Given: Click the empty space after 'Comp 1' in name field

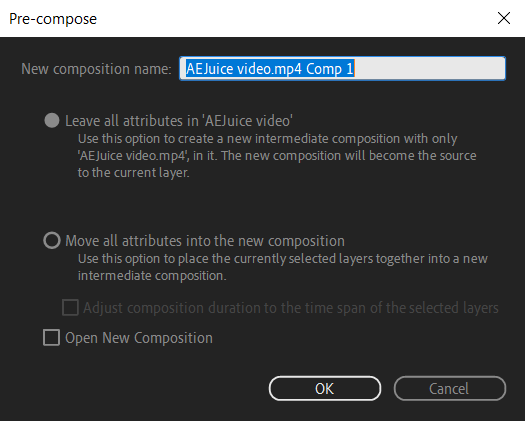Looking at the screenshot, I should (430, 69).
